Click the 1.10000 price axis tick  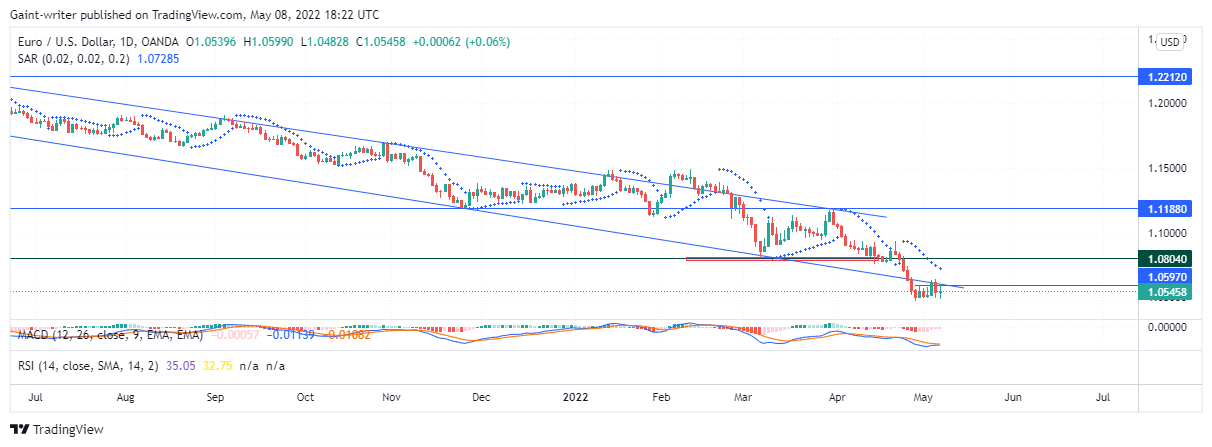[1167, 232]
